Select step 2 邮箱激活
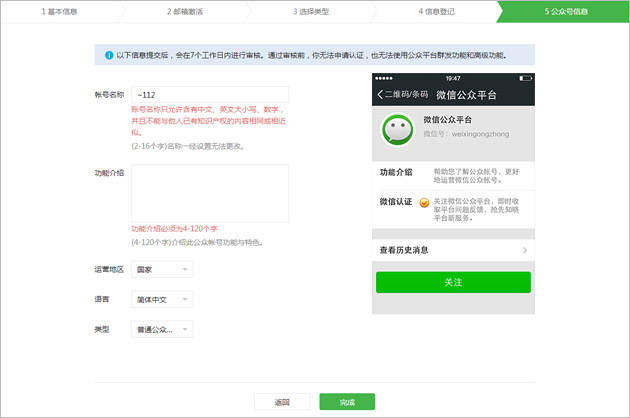The height and width of the screenshot is (418, 630). 187,12
